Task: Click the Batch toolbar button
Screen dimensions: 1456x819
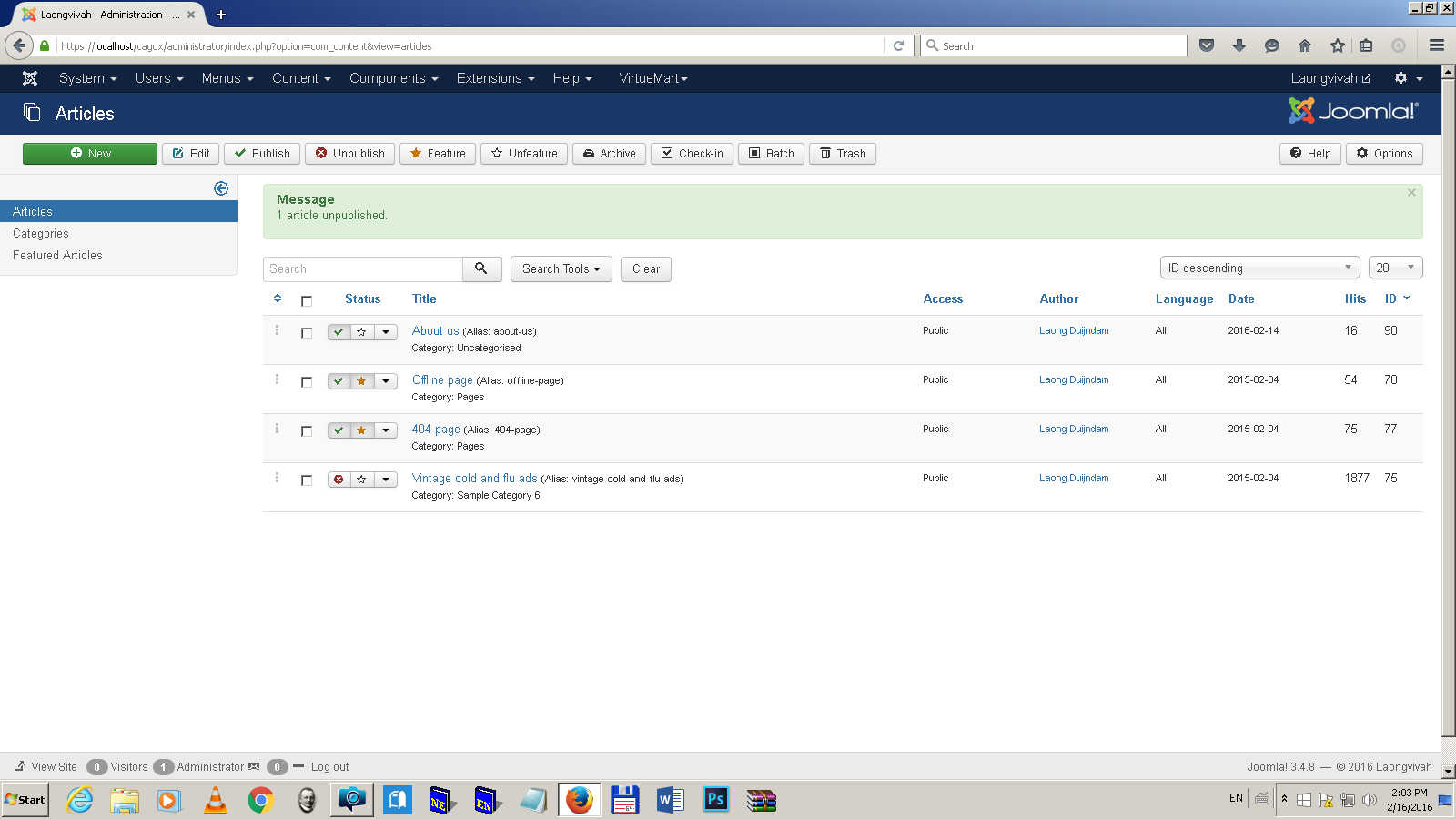Action: [x=771, y=154]
